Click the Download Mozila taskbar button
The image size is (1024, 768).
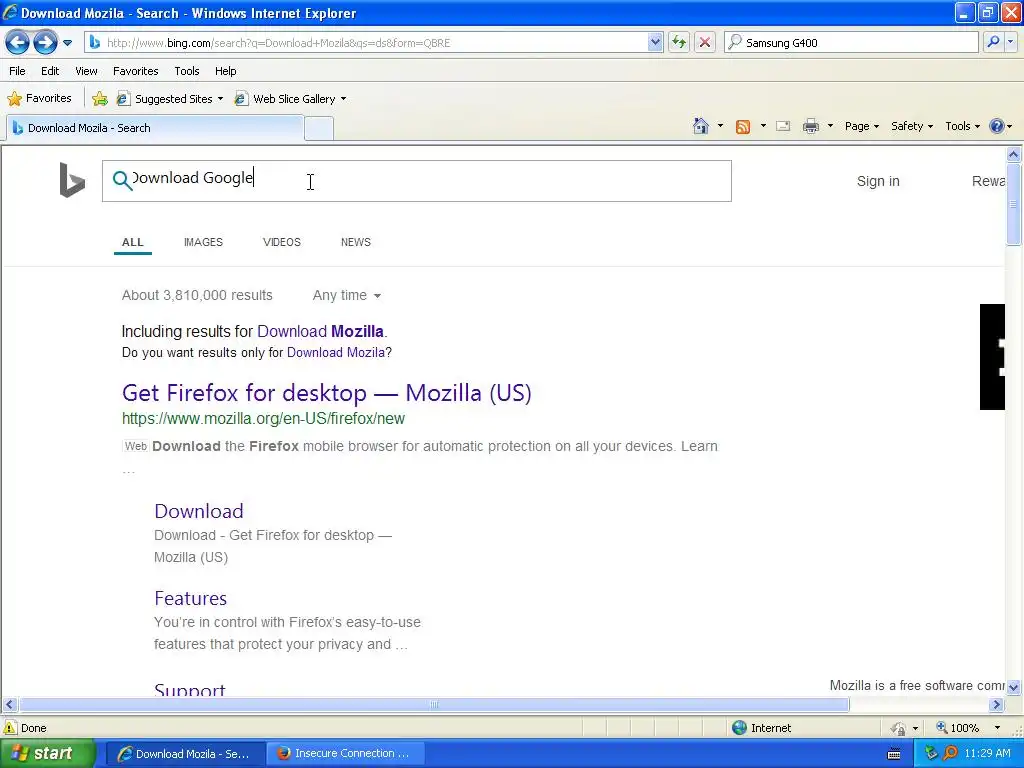[185, 754]
